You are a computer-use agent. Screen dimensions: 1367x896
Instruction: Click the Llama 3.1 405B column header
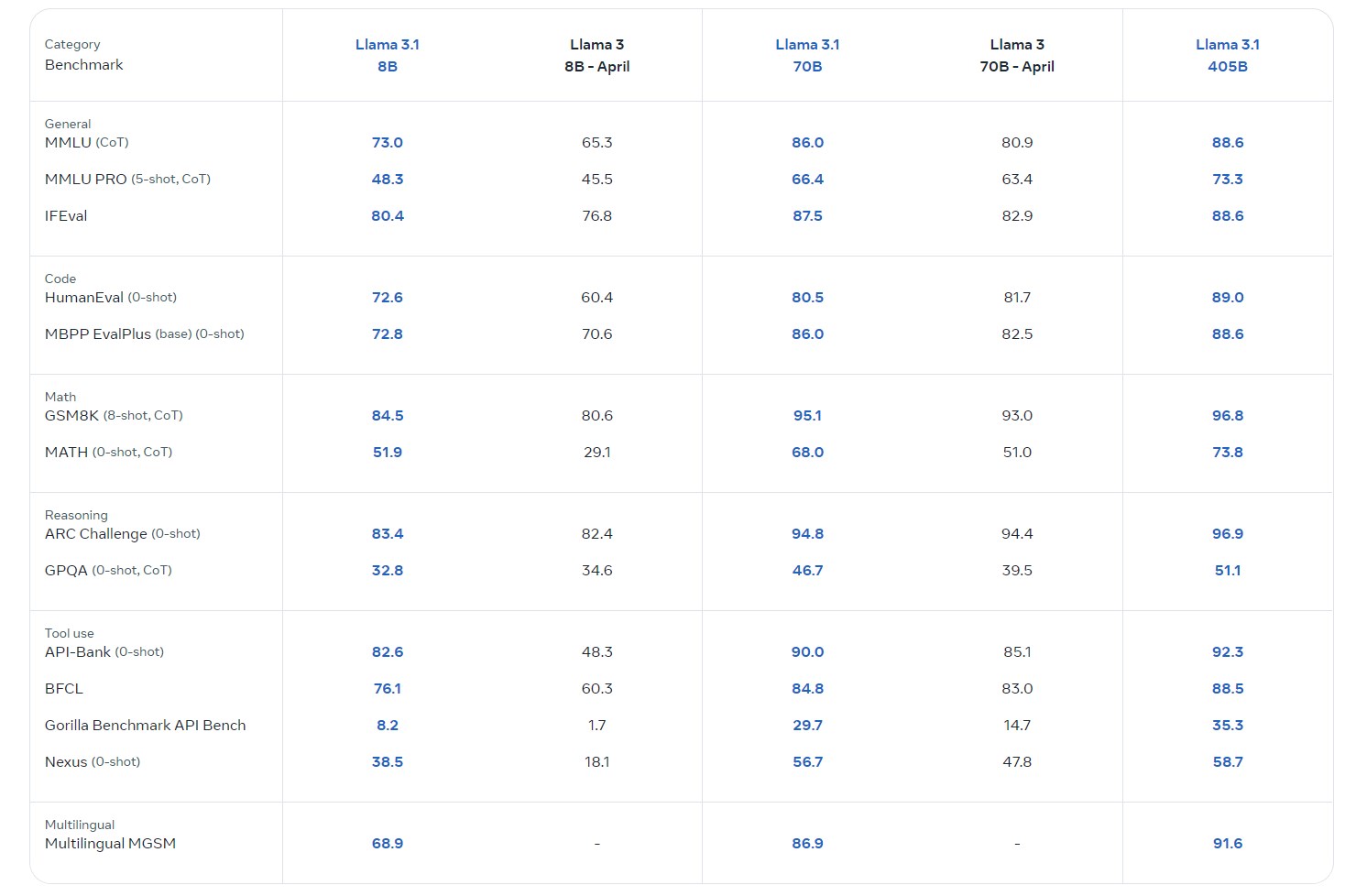point(1227,55)
